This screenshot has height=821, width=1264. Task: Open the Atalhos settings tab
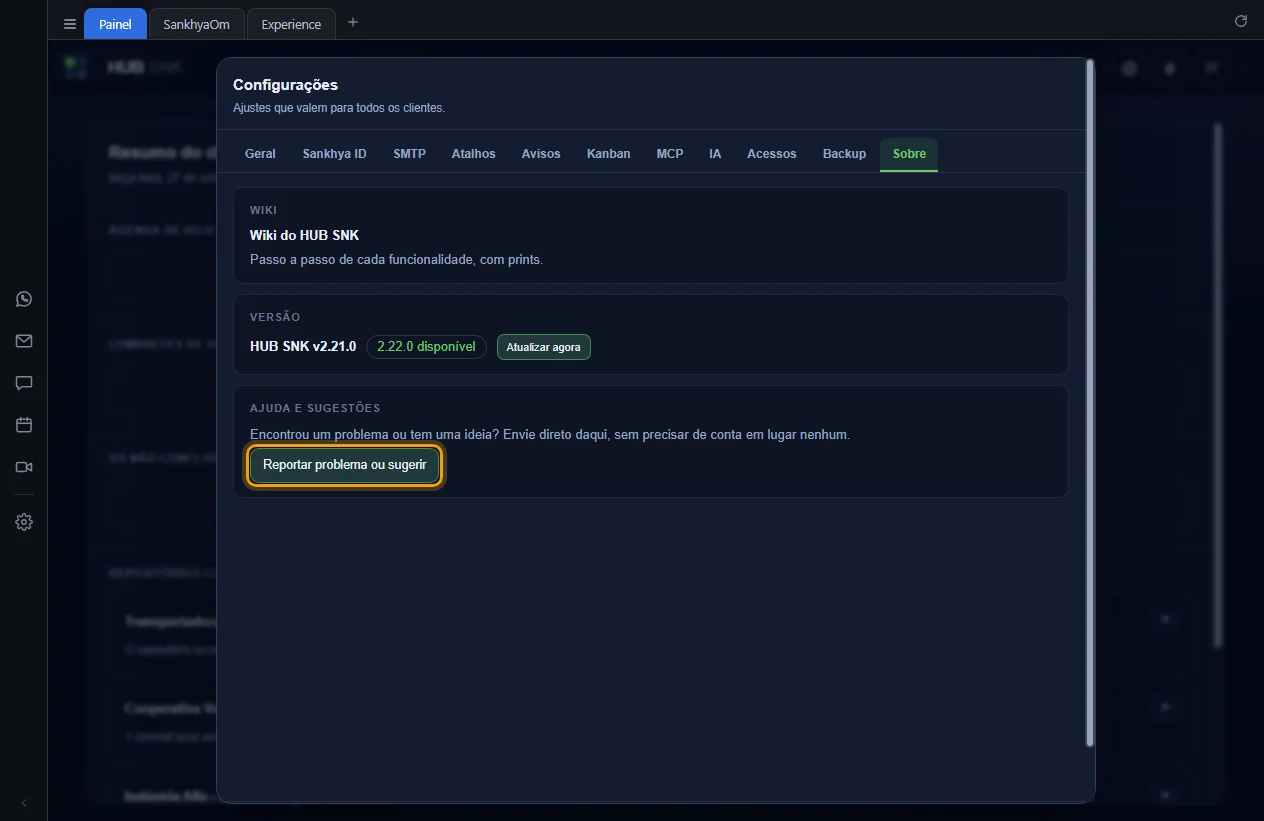point(473,154)
